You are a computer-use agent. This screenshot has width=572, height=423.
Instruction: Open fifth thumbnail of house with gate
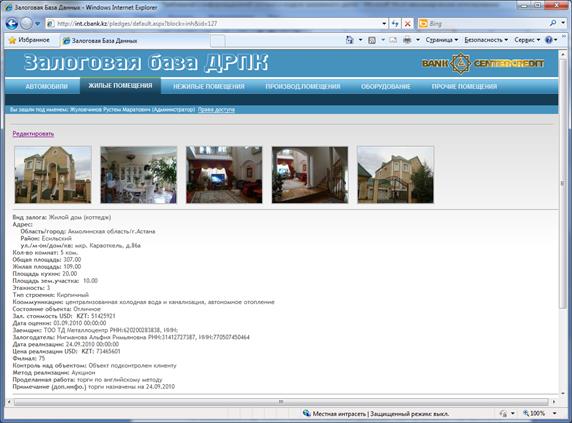click(395, 175)
